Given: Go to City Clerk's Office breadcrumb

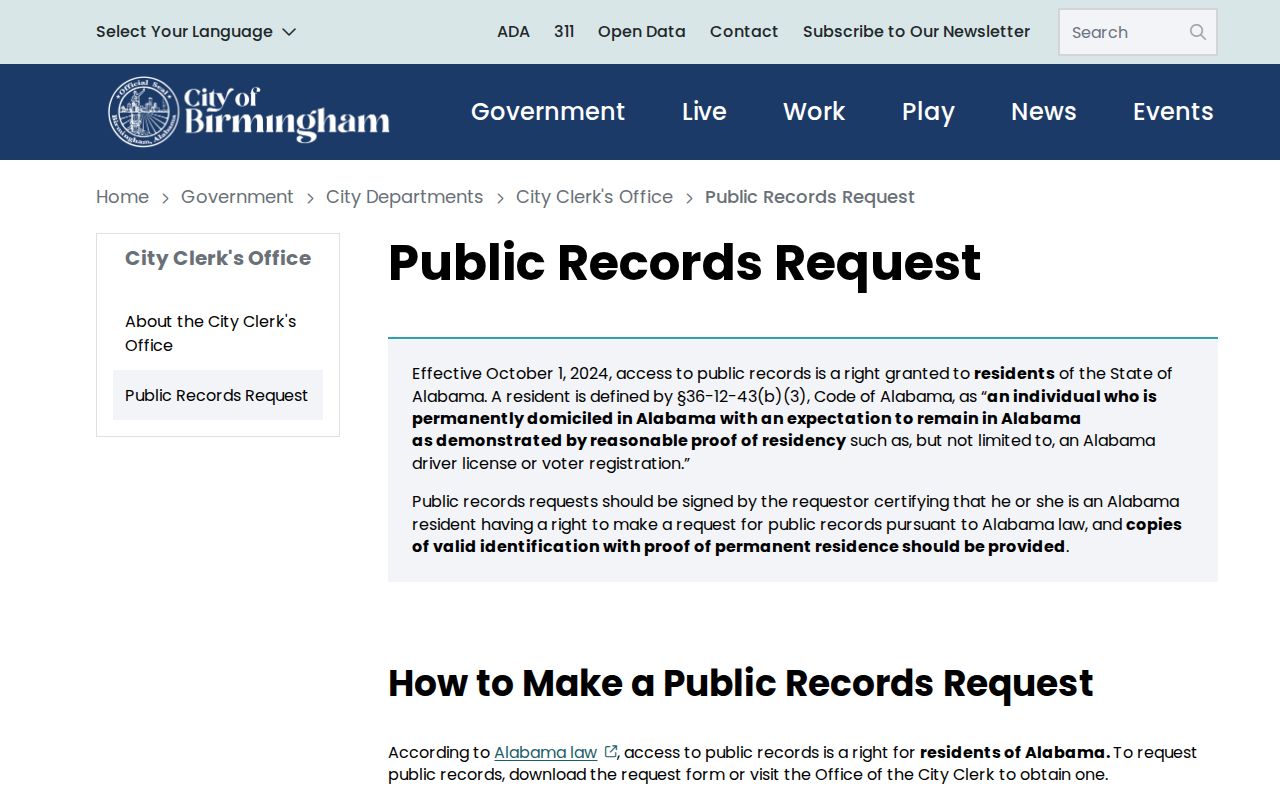Looking at the screenshot, I should [594, 197].
